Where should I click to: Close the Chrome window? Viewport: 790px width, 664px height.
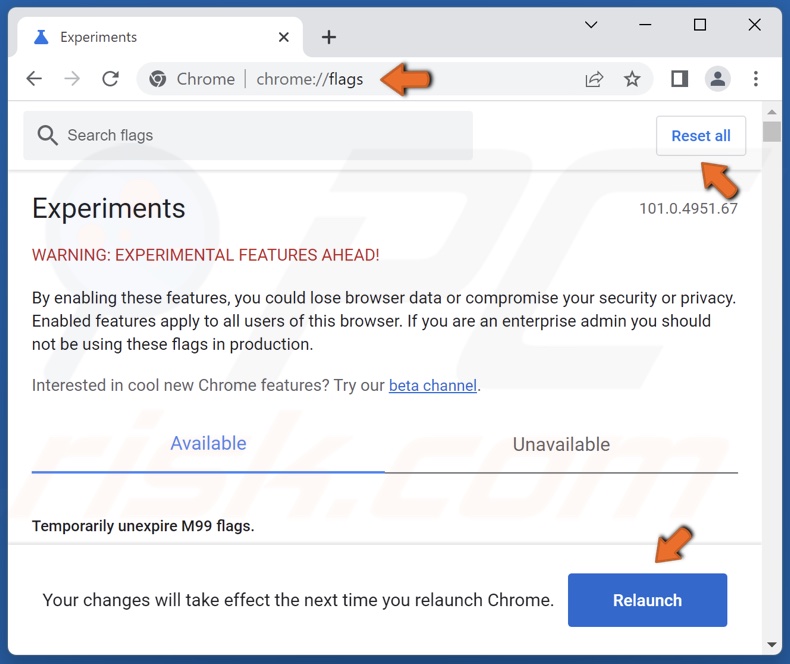click(754, 25)
